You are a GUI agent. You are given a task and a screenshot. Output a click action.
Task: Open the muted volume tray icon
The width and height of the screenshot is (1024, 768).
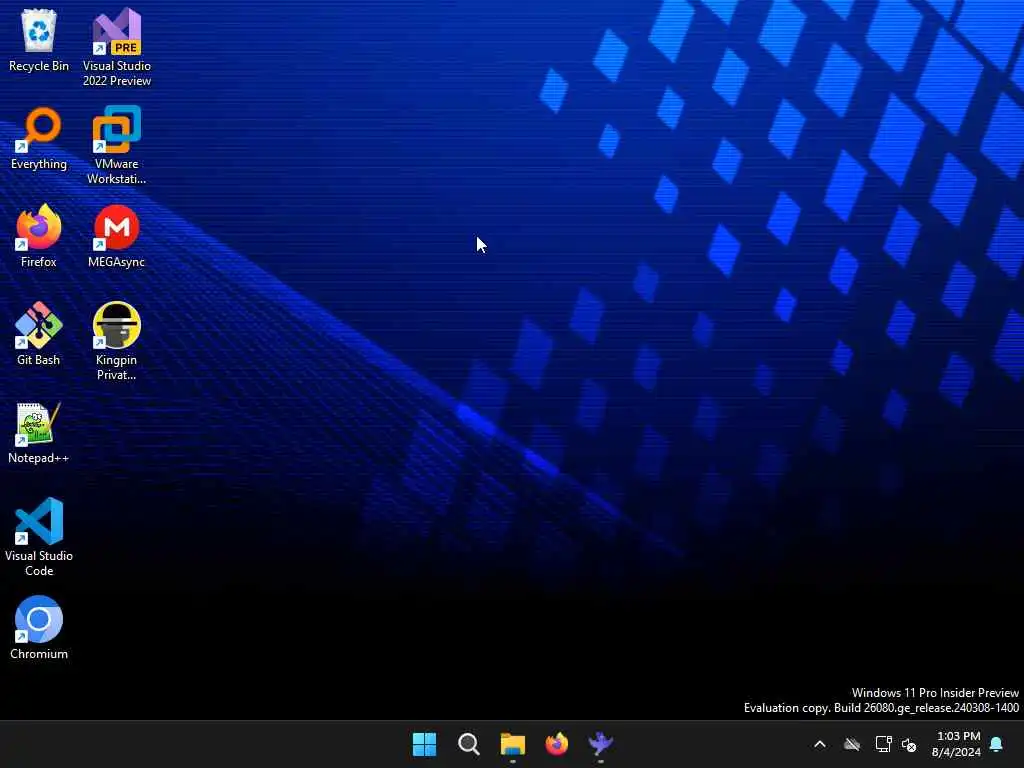pyautogui.click(x=909, y=744)
